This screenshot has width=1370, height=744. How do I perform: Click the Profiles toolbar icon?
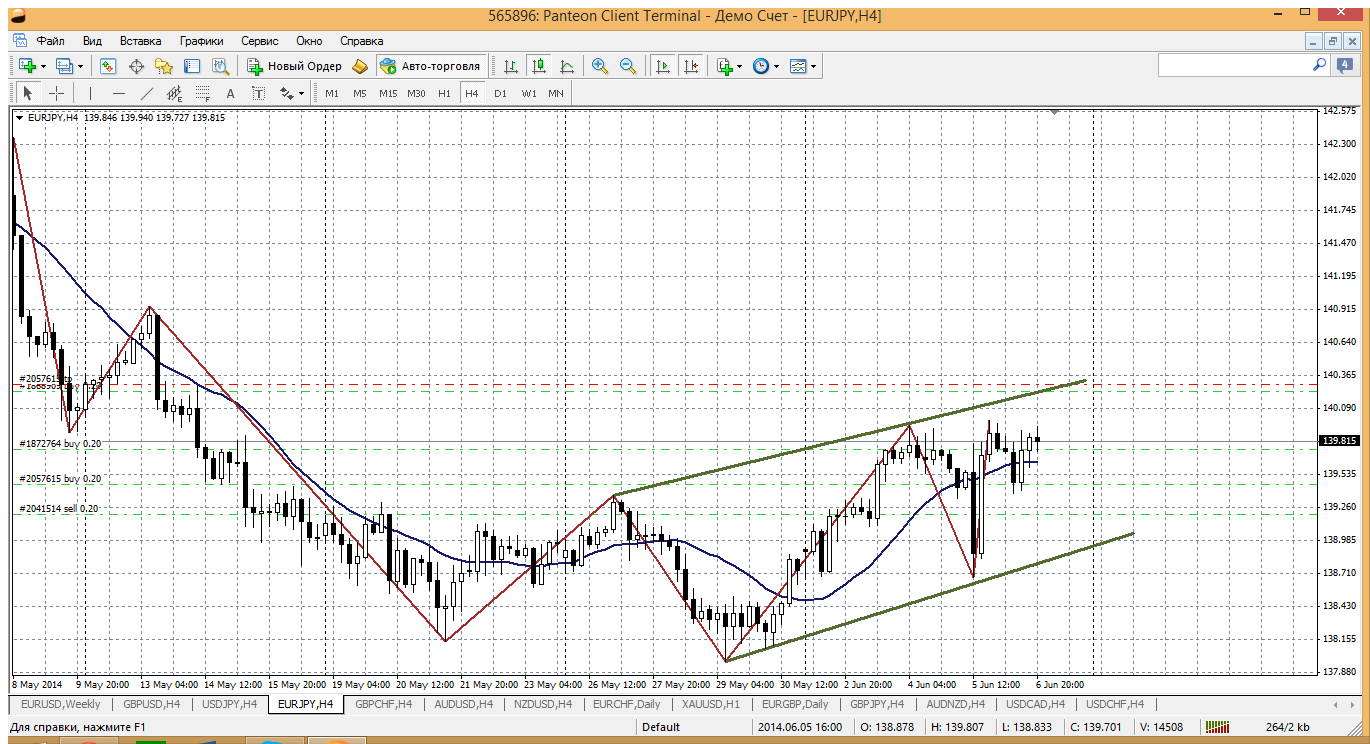65,66
